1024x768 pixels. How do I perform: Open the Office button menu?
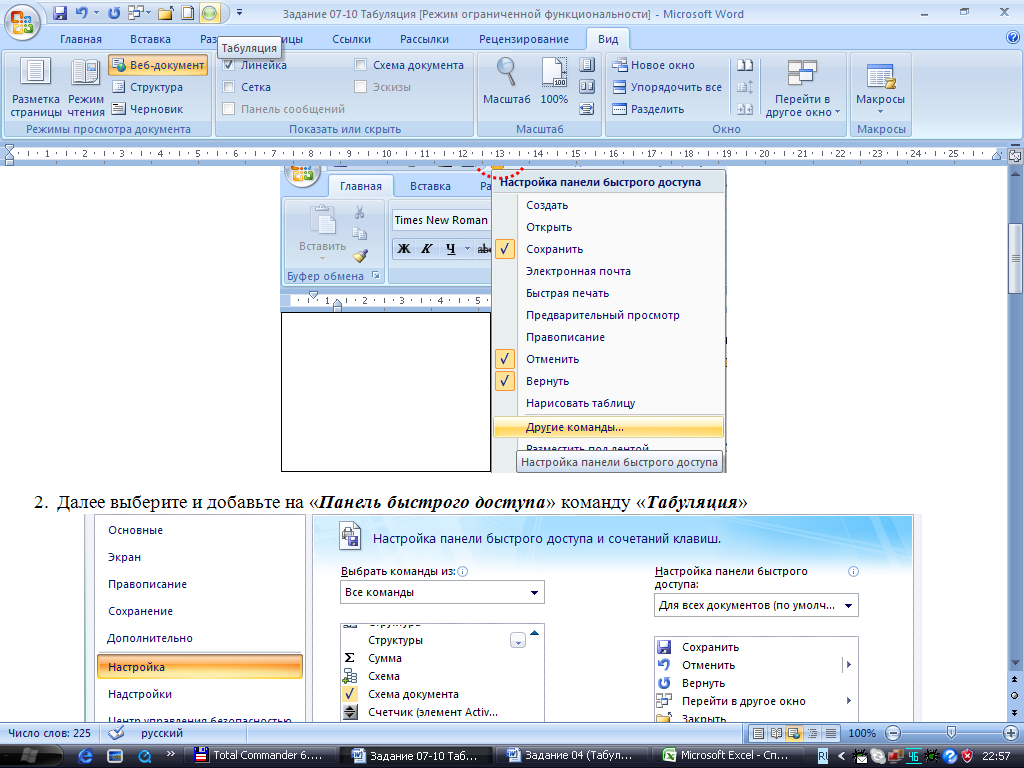point(22,21)
